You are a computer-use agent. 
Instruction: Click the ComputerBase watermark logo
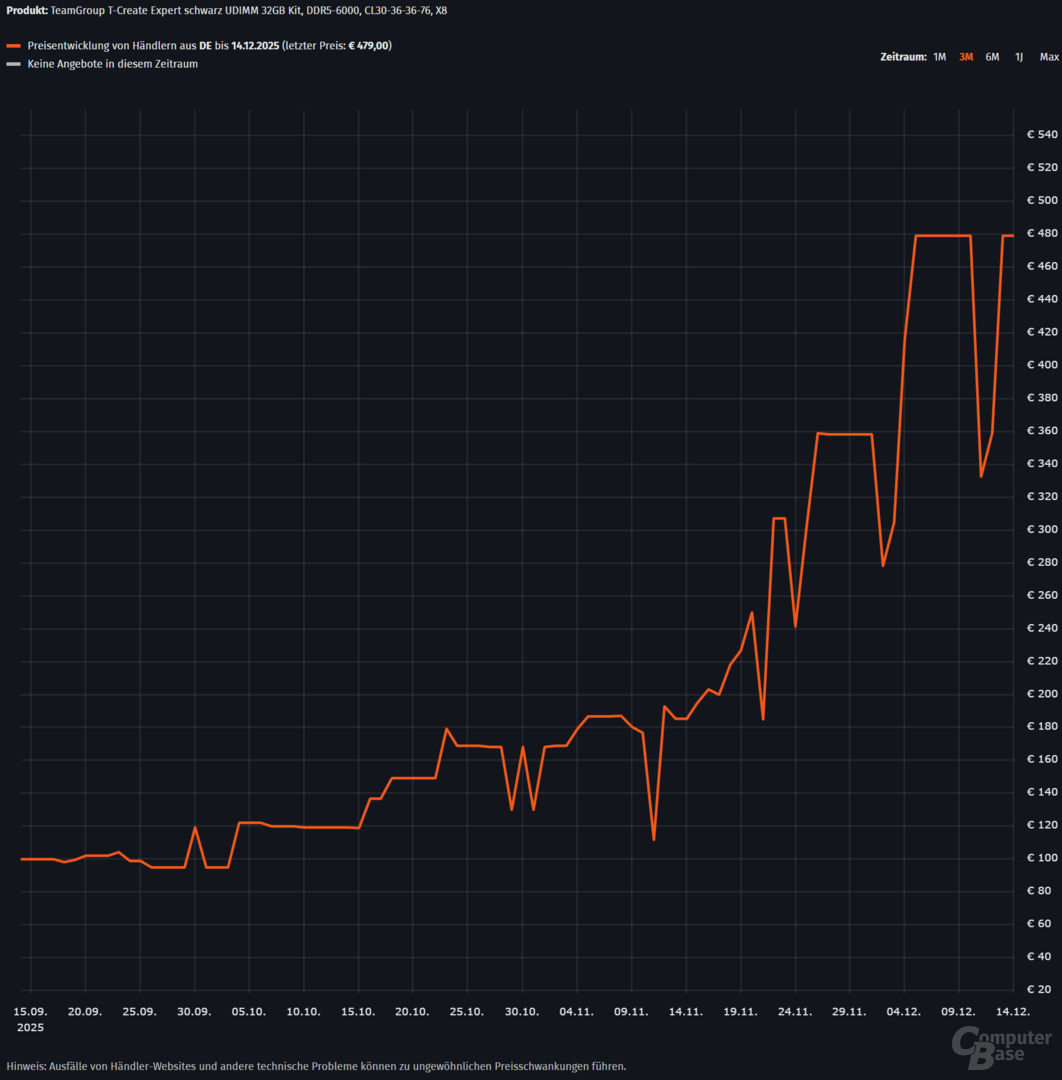[x=1000, y=1044]
